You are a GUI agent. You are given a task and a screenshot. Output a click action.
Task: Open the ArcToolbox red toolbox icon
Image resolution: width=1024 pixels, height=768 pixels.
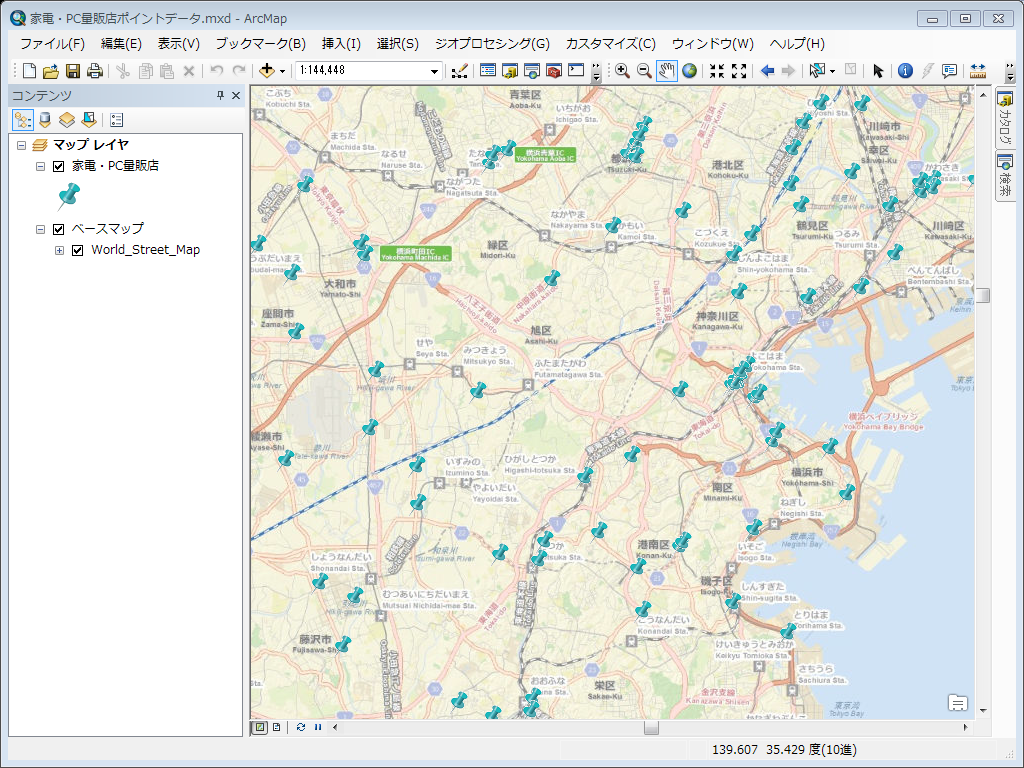(x=554, y=71)
